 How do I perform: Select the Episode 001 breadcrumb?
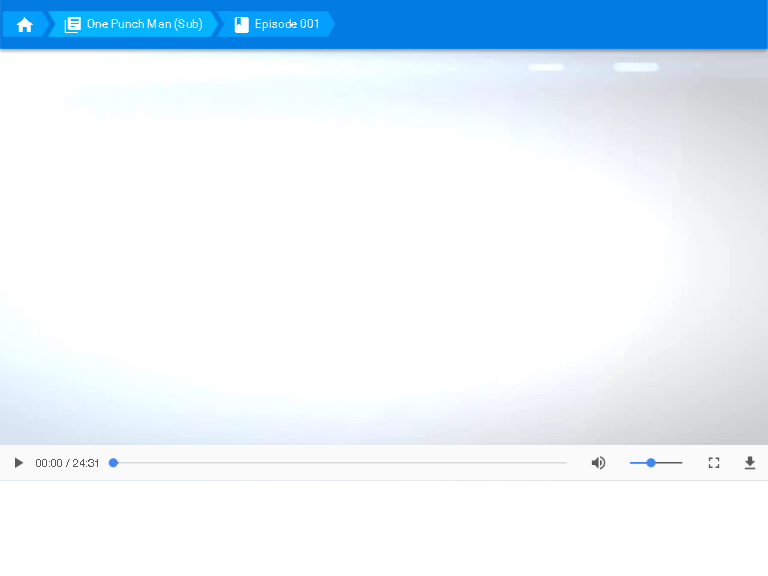point(277,24)
